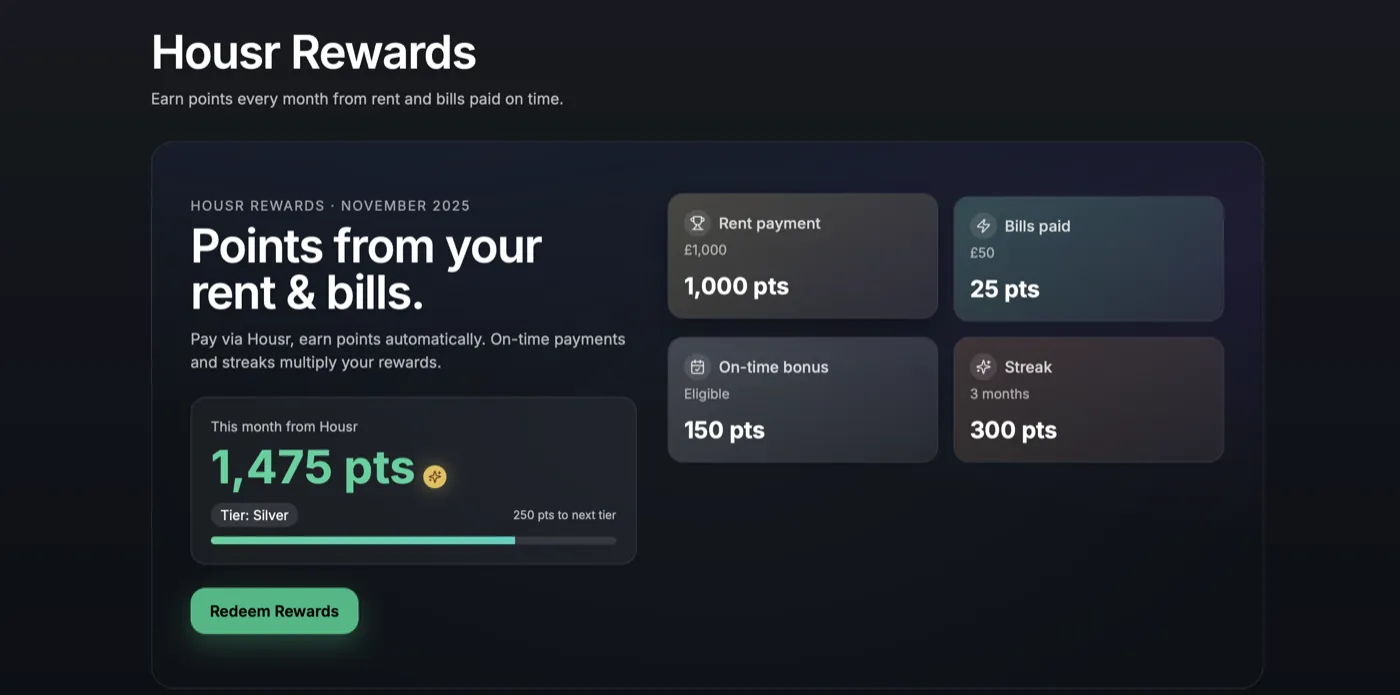Click the 1,475 pts monthly total
The width and height of the screenshot is (1400, 695).
(x=312, y=467)
